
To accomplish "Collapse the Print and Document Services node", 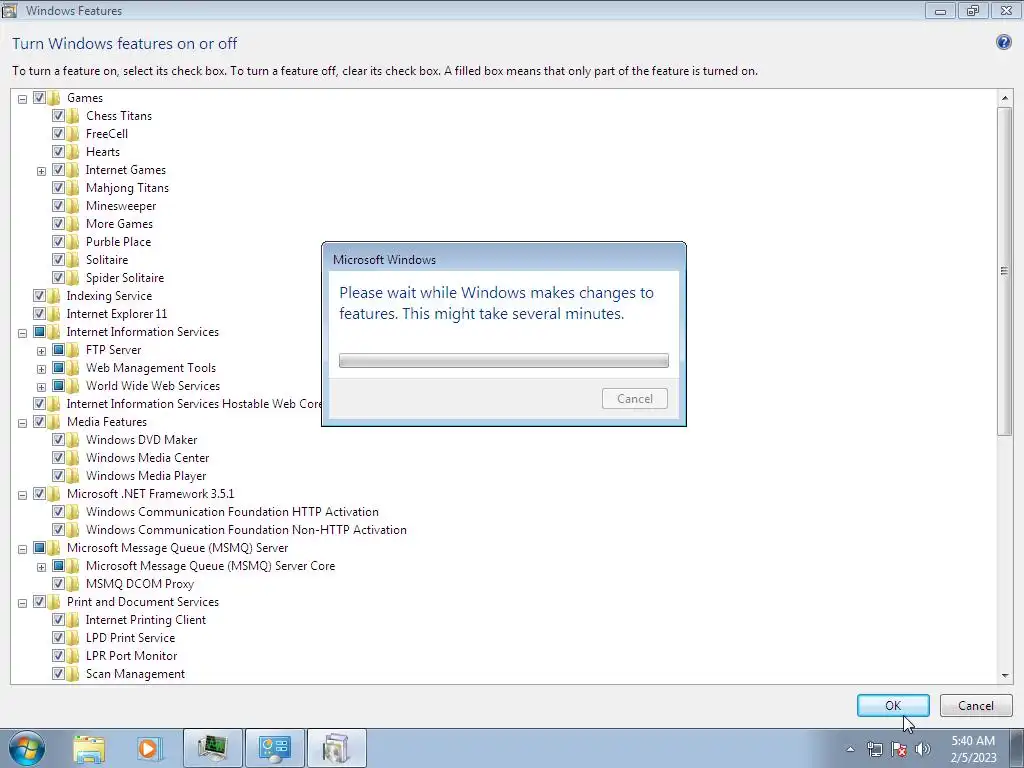I will coord(22,603).
